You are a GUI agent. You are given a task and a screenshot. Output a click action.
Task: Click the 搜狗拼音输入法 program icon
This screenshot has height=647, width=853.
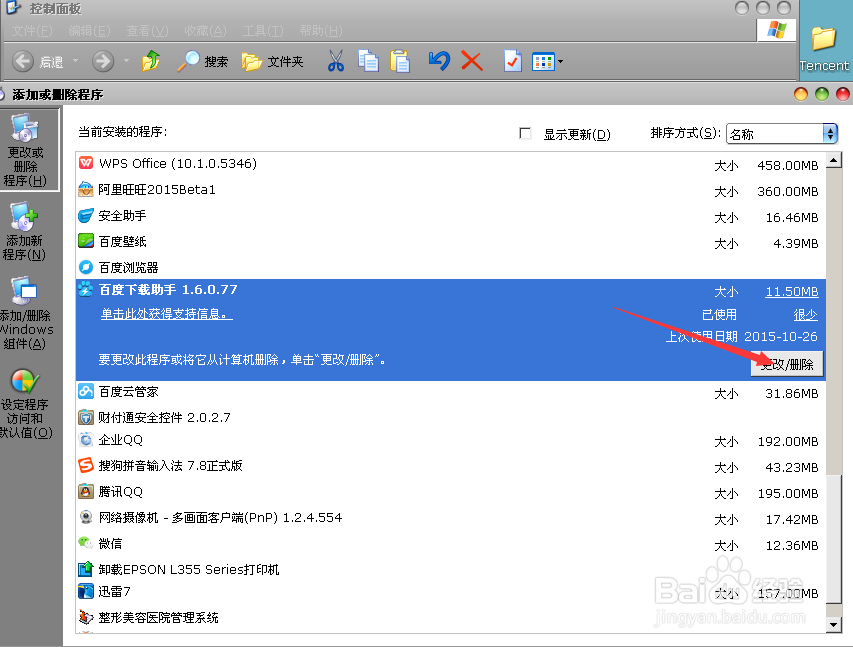click(x=86, y=465)
